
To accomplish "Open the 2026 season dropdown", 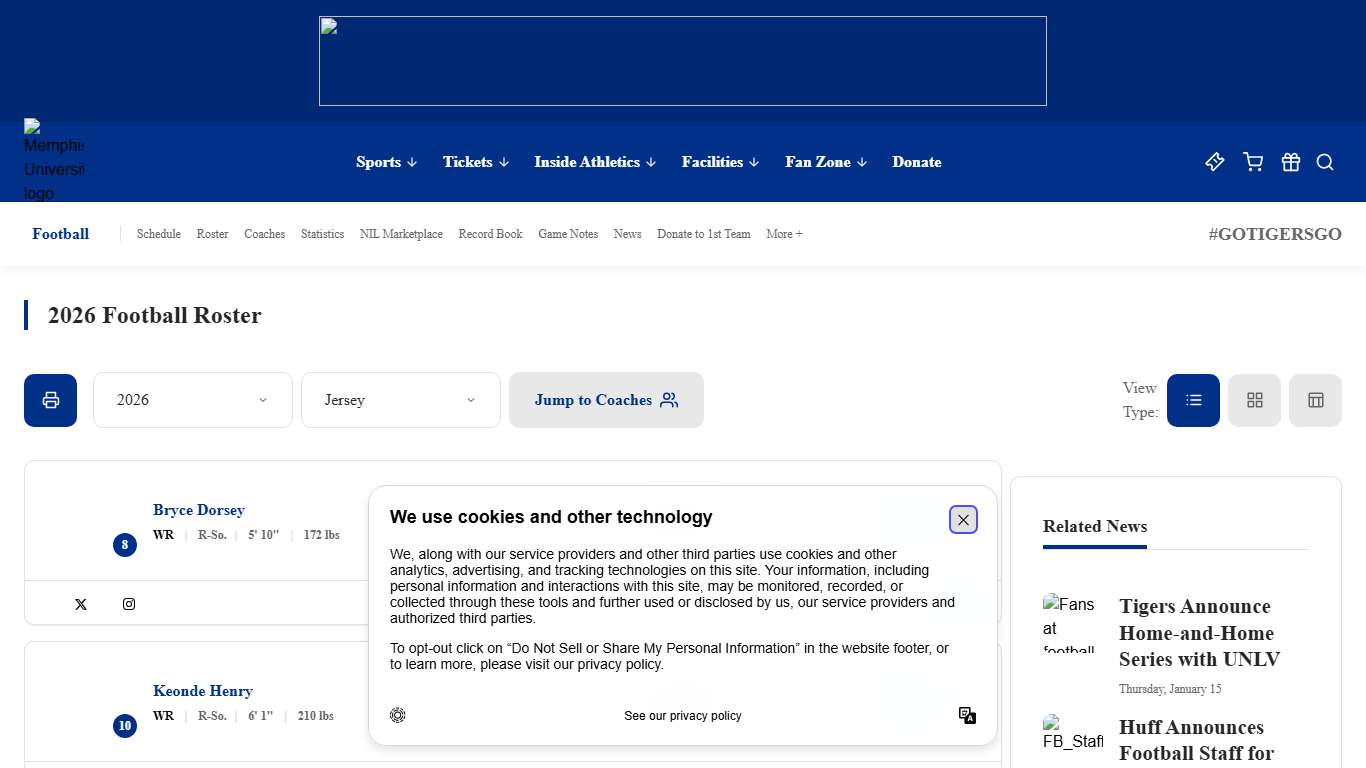I will 192,400.
